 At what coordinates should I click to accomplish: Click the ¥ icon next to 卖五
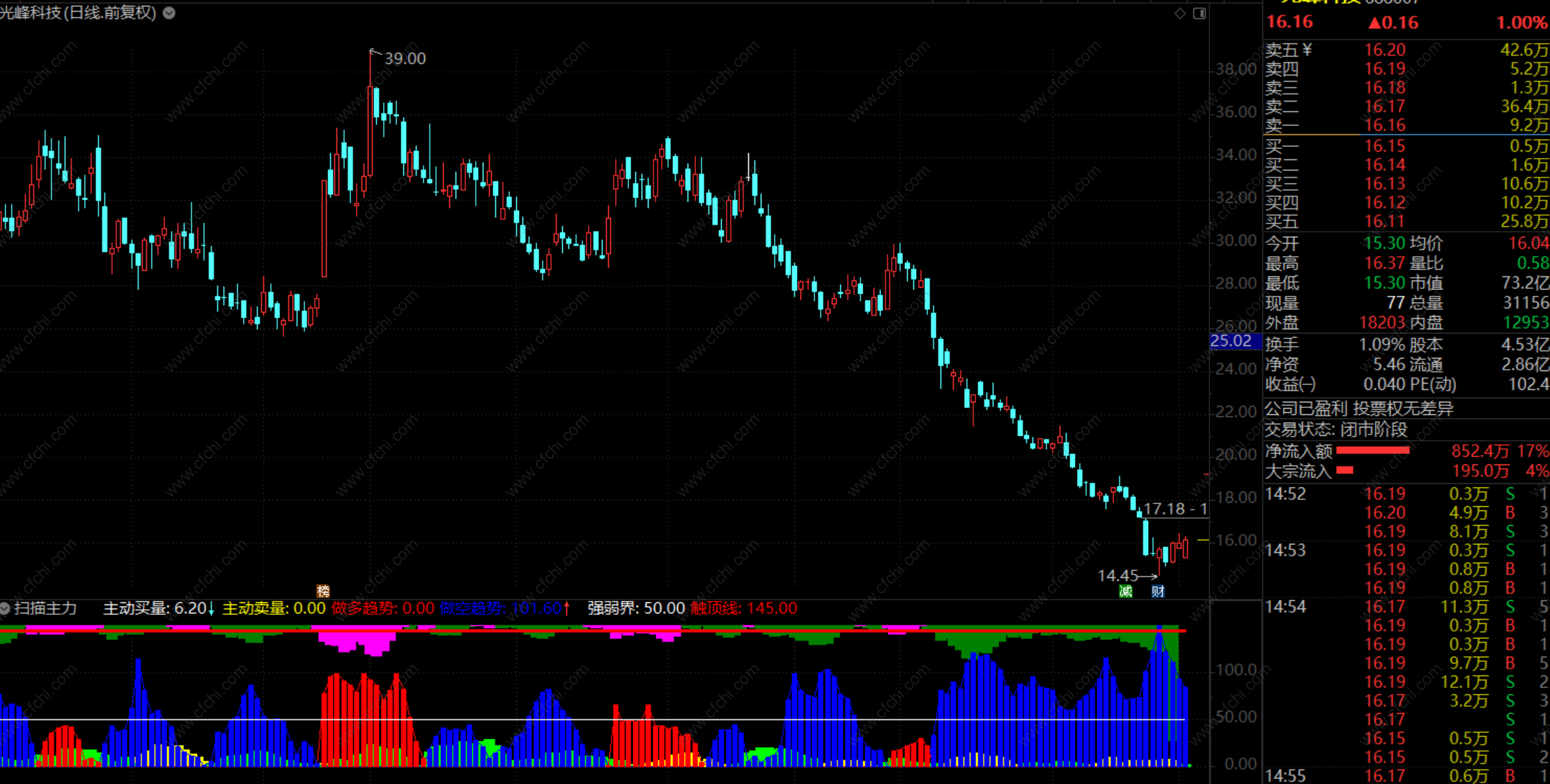point(1308,49)
